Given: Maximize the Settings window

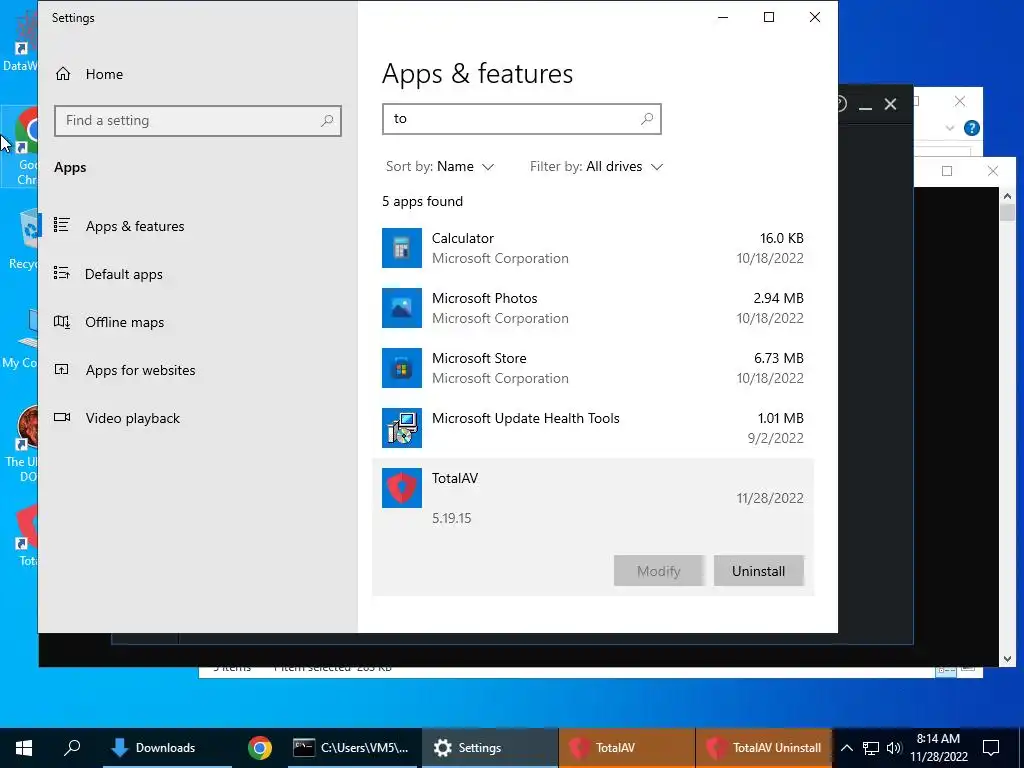Looking at the screenshot, I should click(x=769, y=18).
